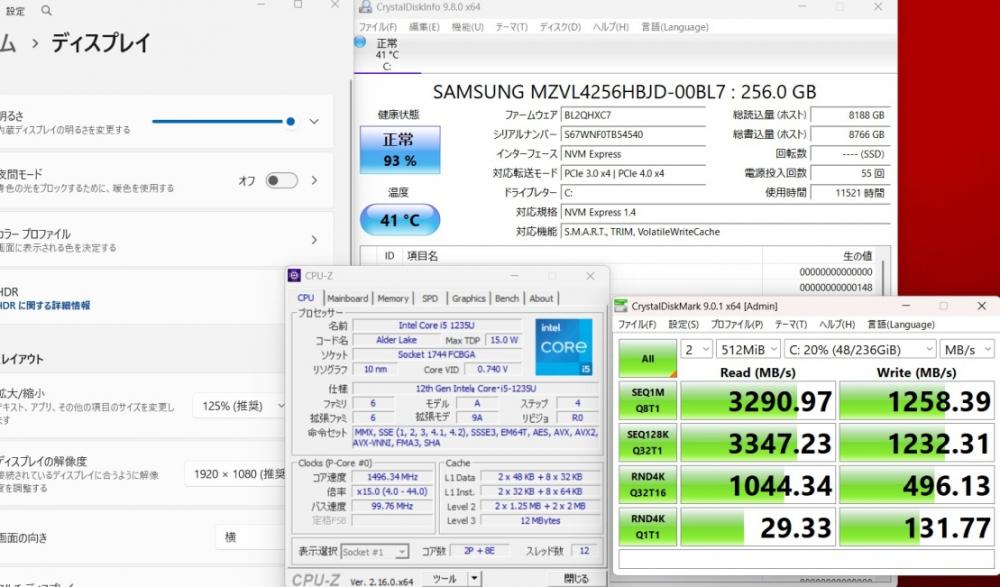Click the CPU-Z ツール button
Viewport: 1000px width, 587px height.
click(x=445, y=579)
